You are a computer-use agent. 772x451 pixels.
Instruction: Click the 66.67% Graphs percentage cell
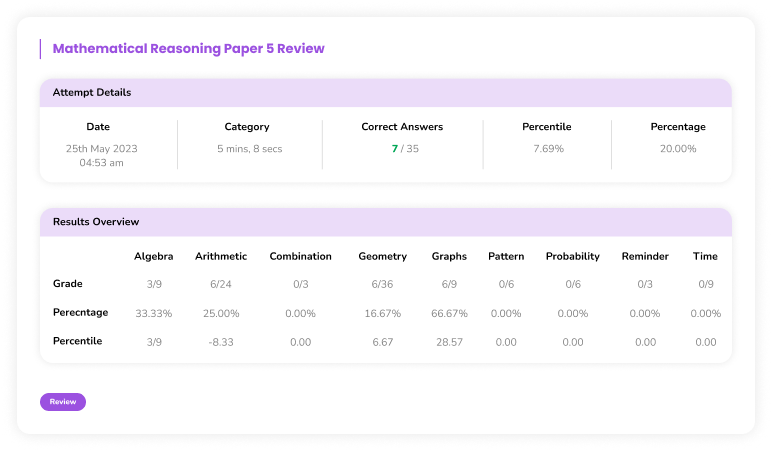pos(449,313)
